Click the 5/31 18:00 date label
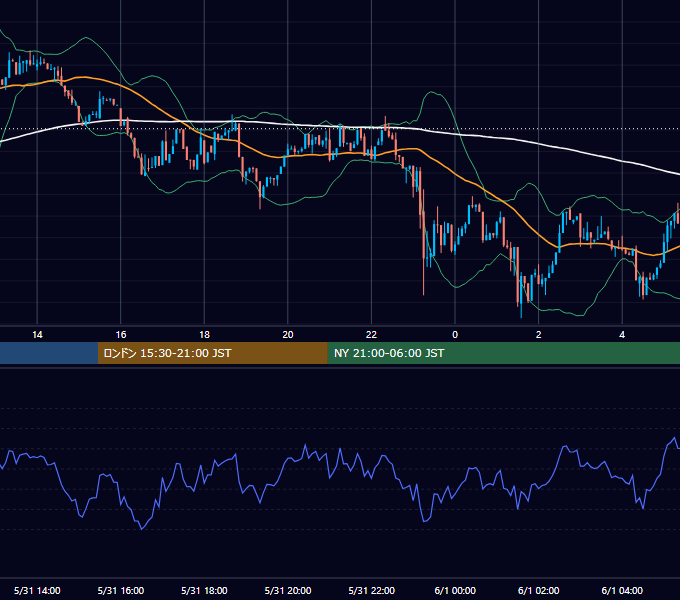 point(204,590)
